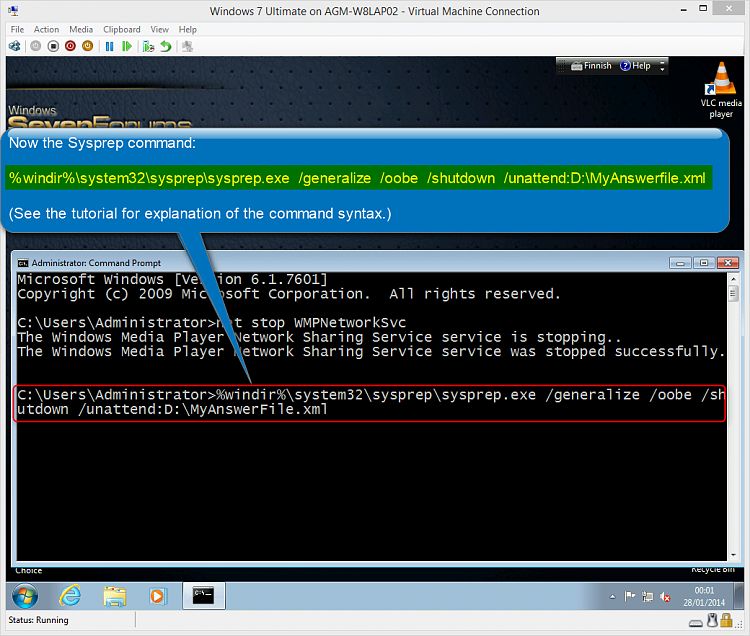The width and height of the screenshot is (750, 636).
Task: Close the Administrator: Command Prompt window
Action: click(x=728, y=263)
